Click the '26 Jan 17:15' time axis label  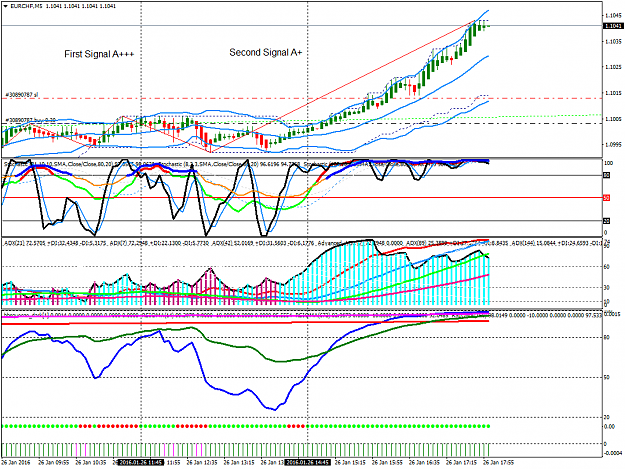461,463
